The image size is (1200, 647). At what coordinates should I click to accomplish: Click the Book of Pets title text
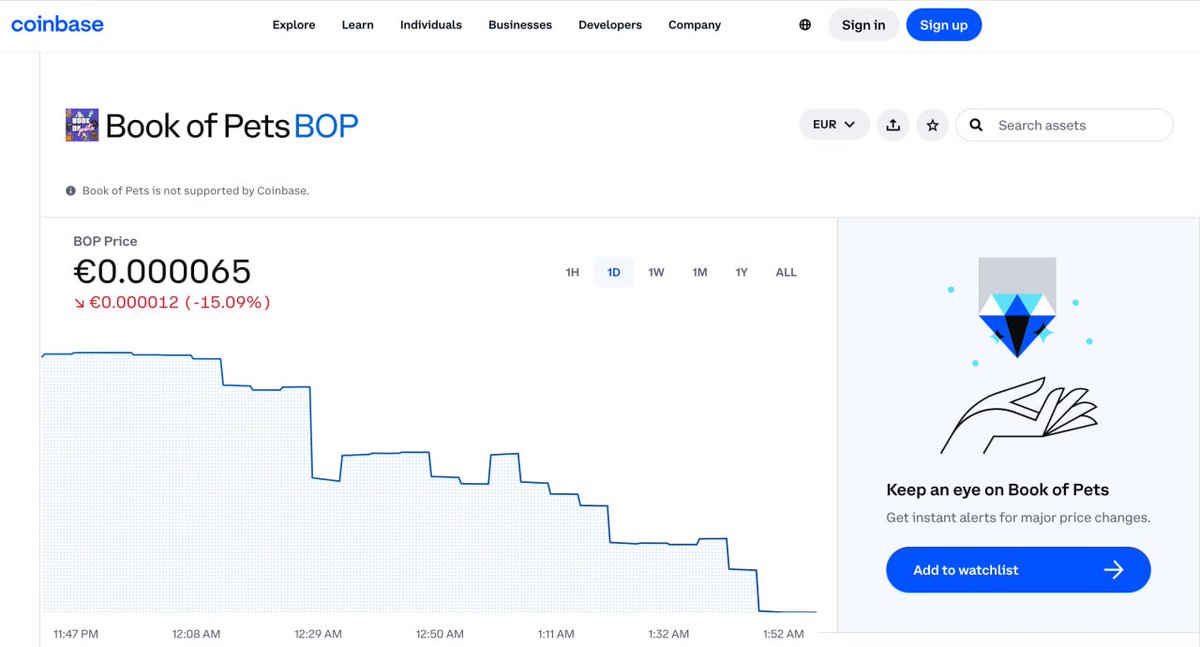198,126
